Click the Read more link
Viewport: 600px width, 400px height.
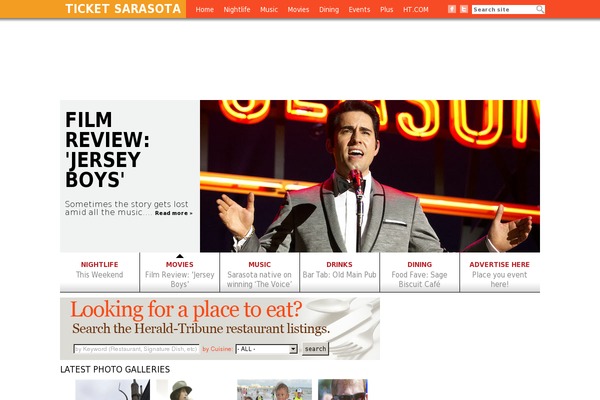click(x=174, y=213)
